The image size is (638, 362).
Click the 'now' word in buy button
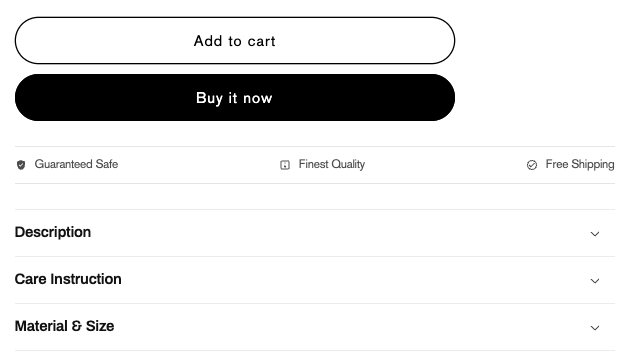point(258,98)
